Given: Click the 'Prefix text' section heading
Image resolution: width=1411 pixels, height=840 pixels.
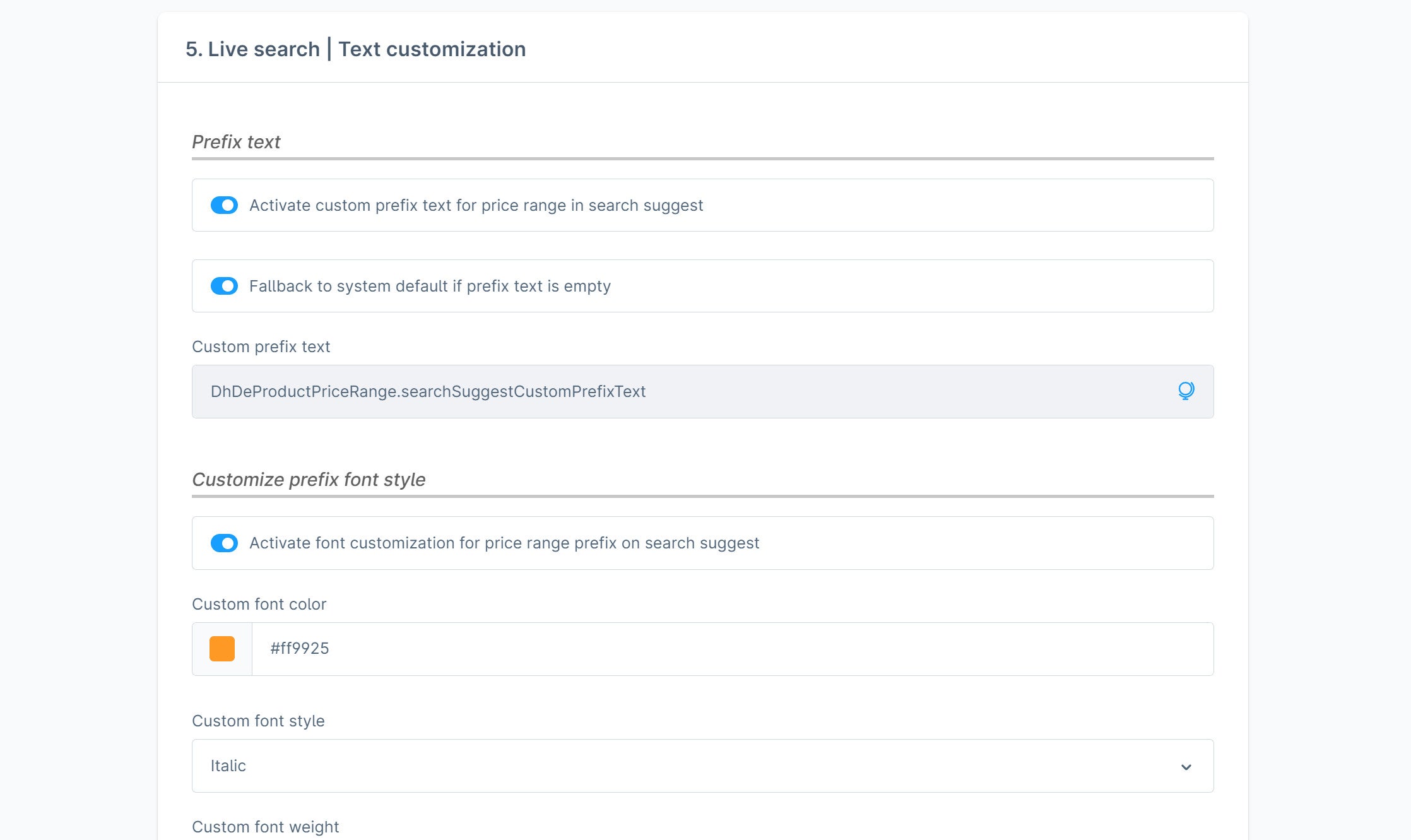Looking at the screenshot, I should click(x=236, y=142).
